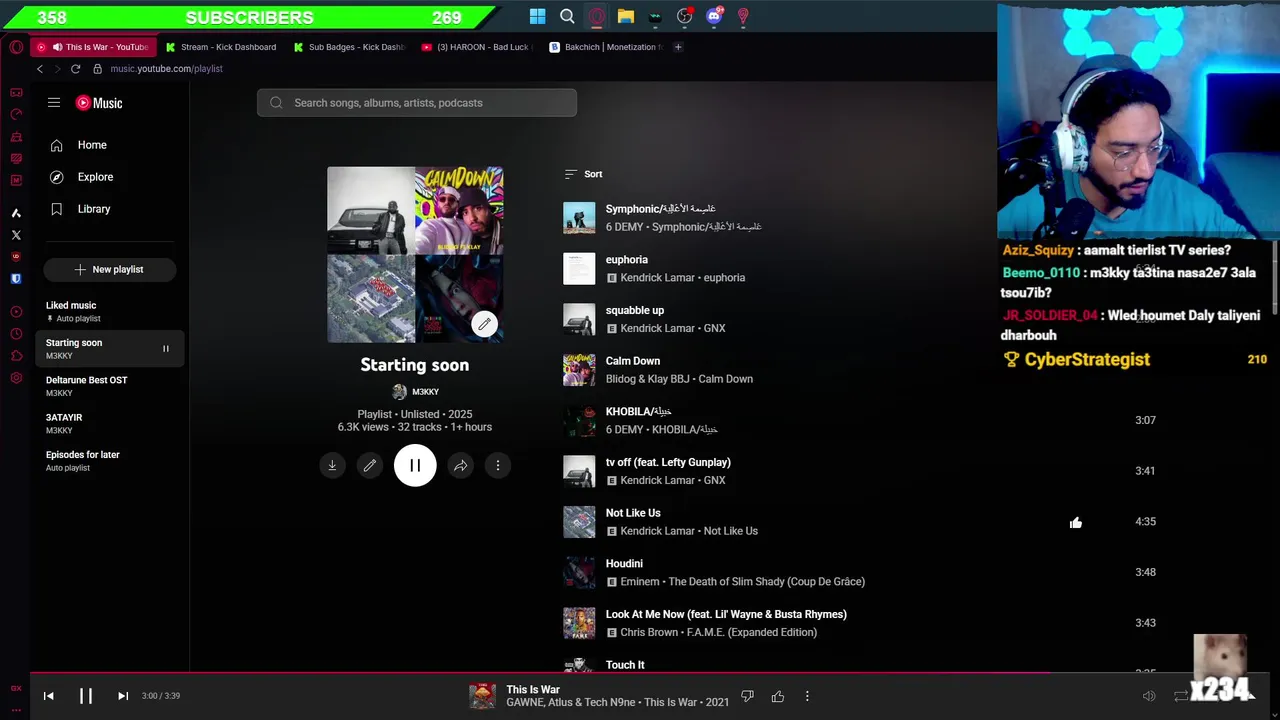Open Opera sidebar settings gear
Viewport: 1280px width, 720px height.
coord(16,378)
